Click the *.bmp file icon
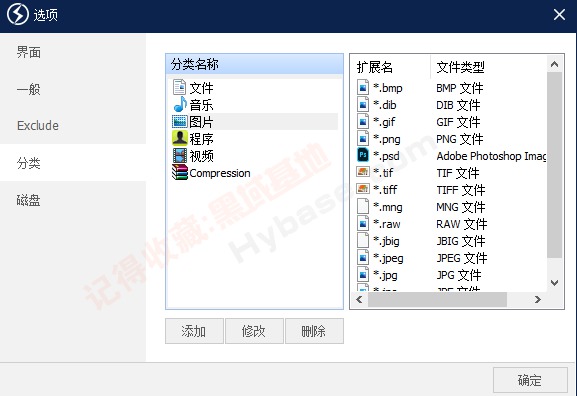577x396 pixels. click(x=362, y=88)
